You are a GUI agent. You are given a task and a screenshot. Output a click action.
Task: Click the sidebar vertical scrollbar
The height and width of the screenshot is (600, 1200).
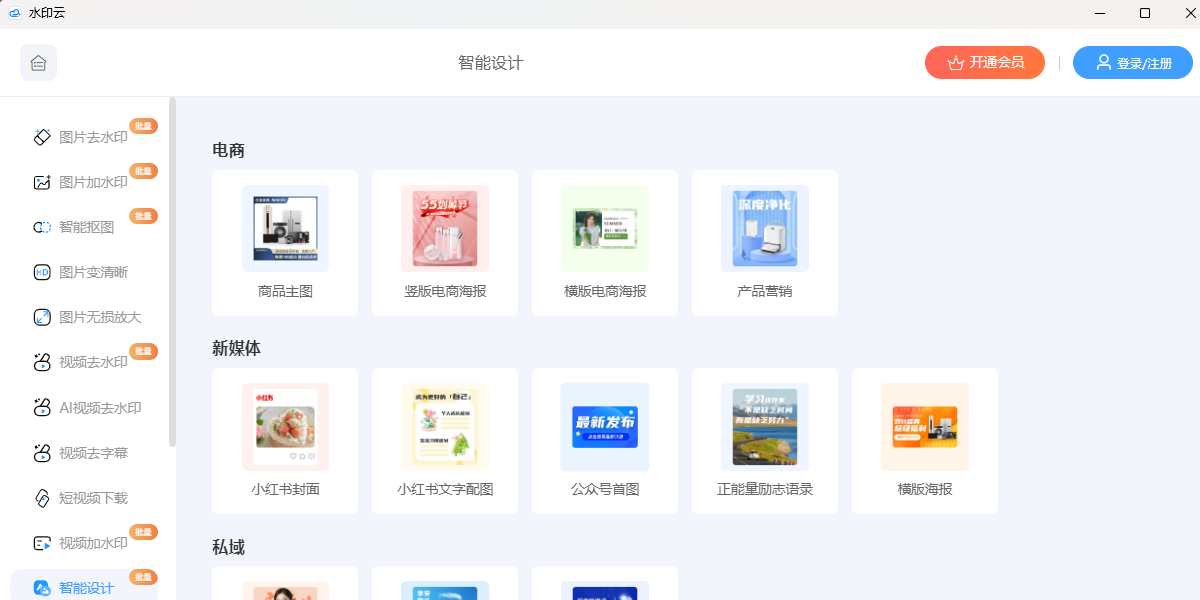click(172, 271)
